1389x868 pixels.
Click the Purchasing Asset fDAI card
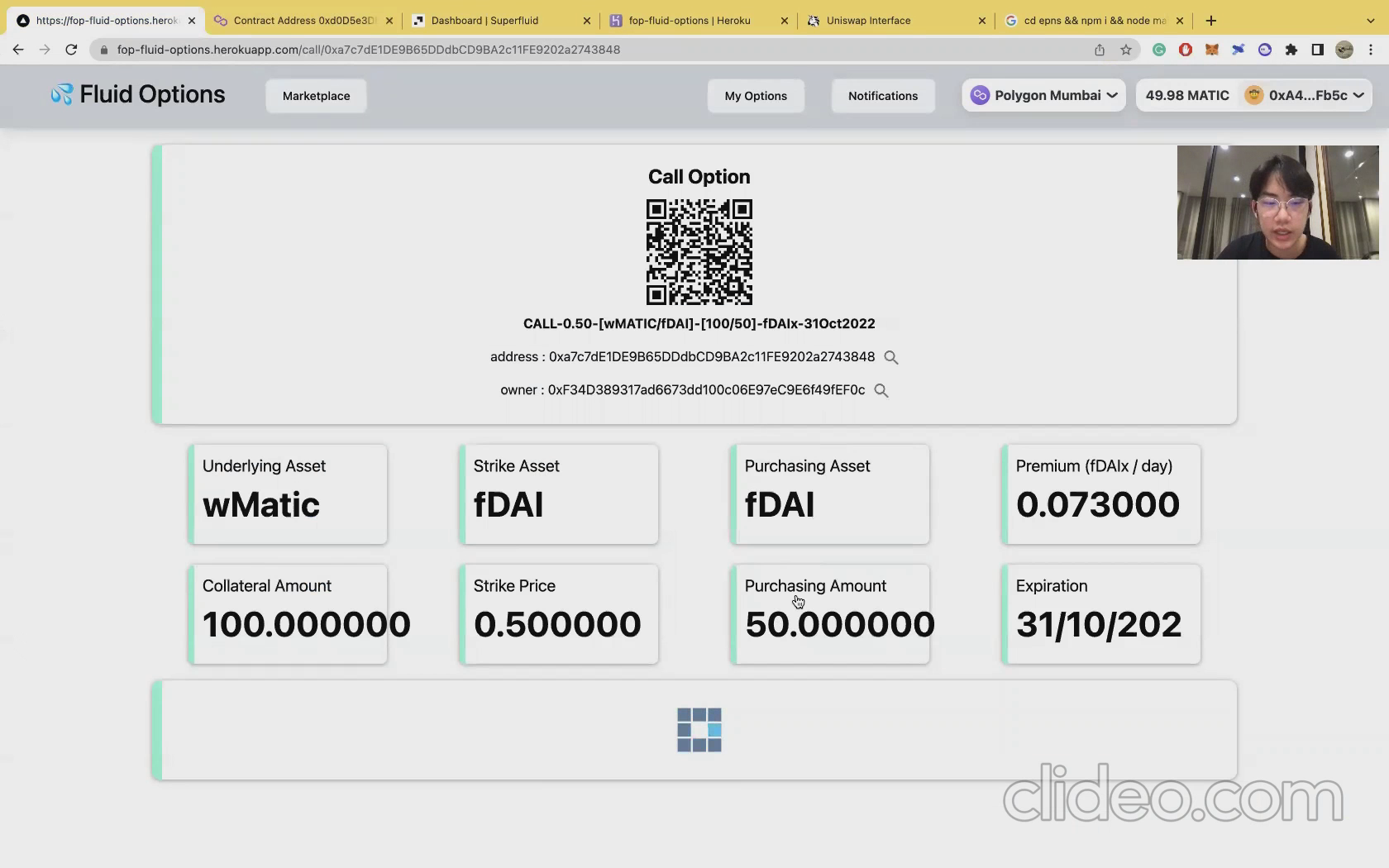pos(830,494)
